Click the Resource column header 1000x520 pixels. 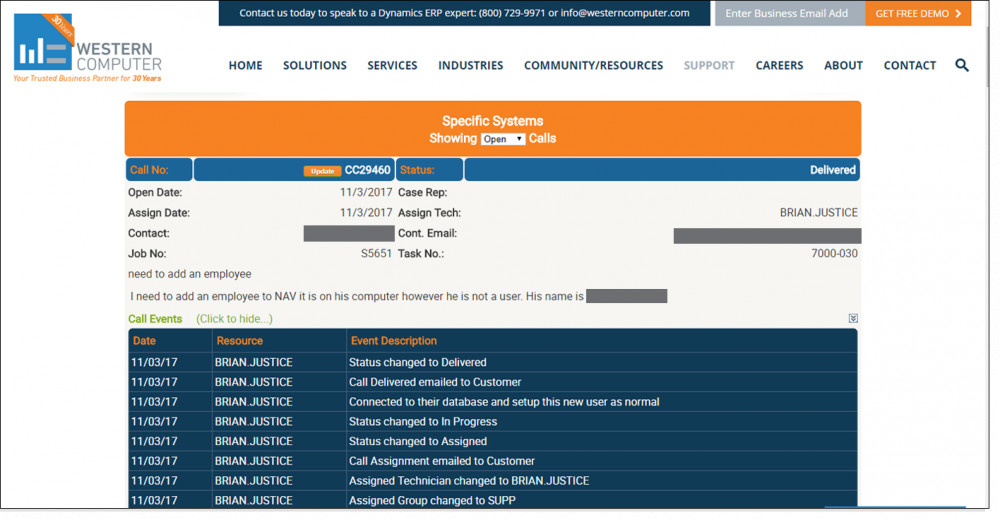[240, 341]
